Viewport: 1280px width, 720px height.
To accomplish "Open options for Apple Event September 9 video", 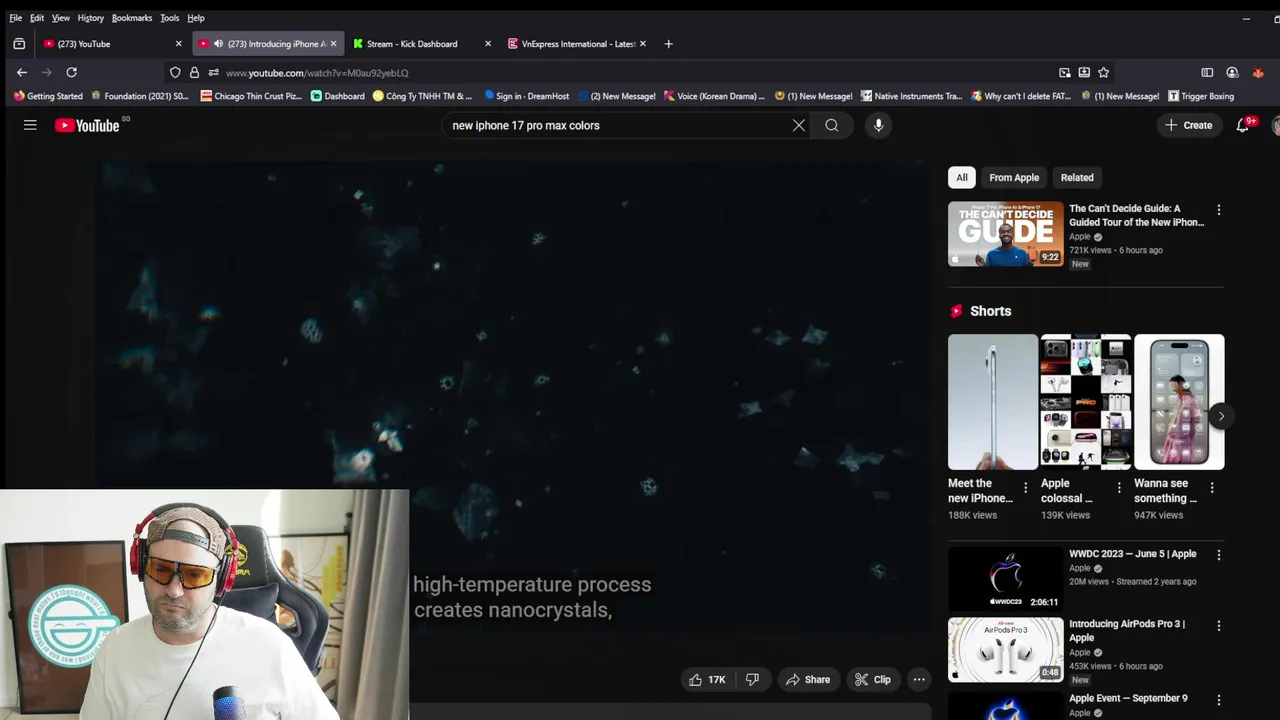I will point(1218,700).
